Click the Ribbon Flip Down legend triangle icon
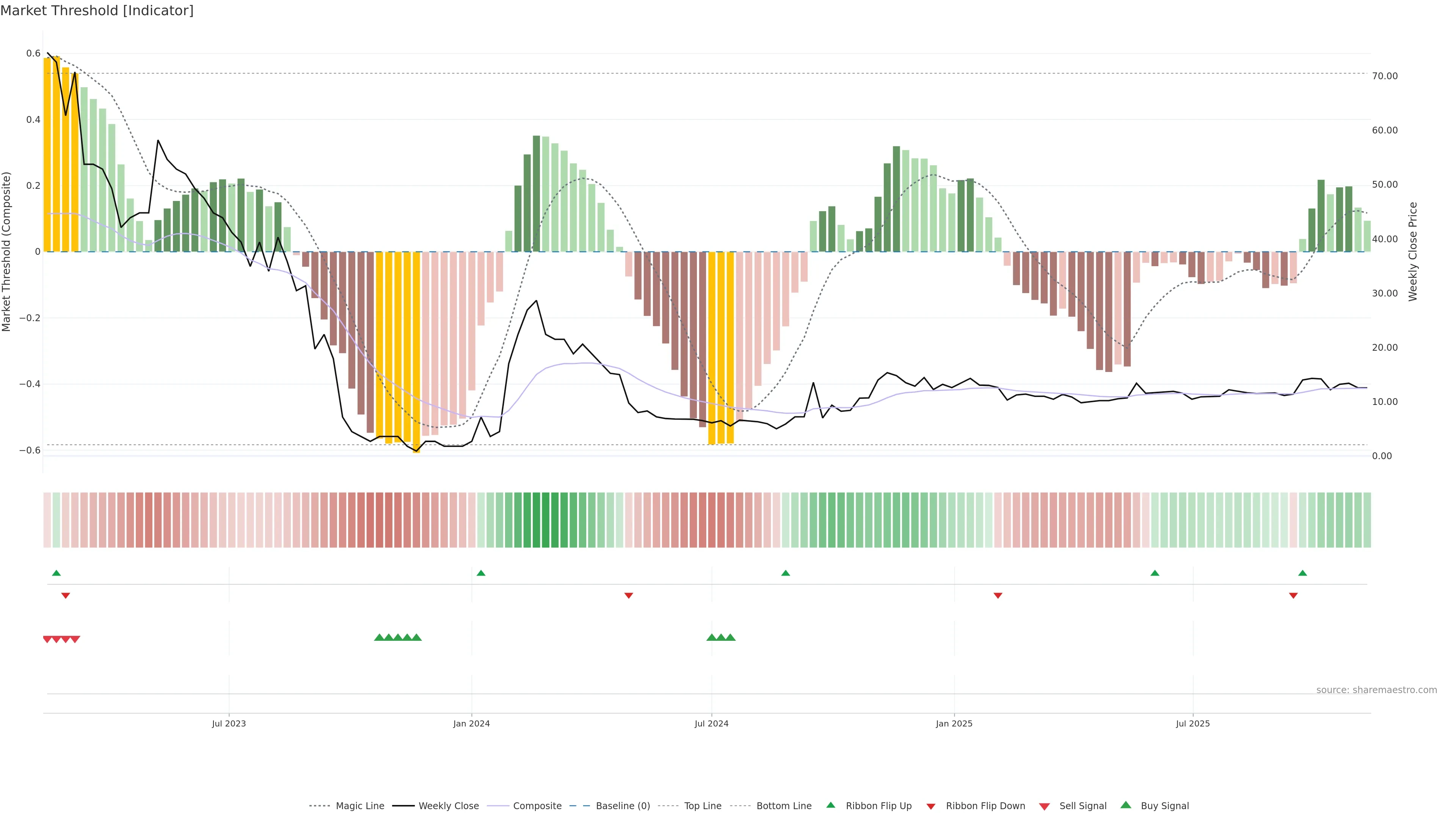Viewport: 1456px width, 819px height. 931,806
